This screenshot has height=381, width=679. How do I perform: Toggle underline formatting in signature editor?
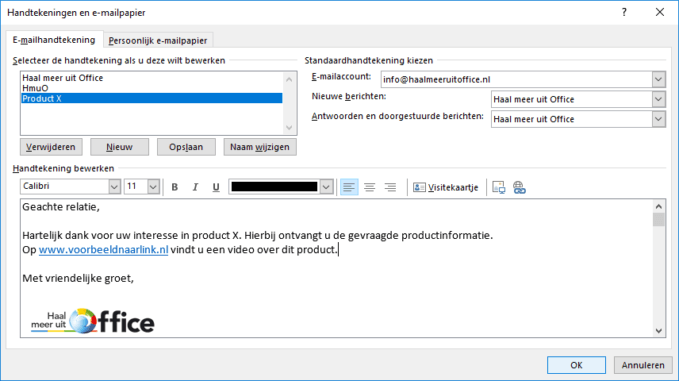(216, 187)
